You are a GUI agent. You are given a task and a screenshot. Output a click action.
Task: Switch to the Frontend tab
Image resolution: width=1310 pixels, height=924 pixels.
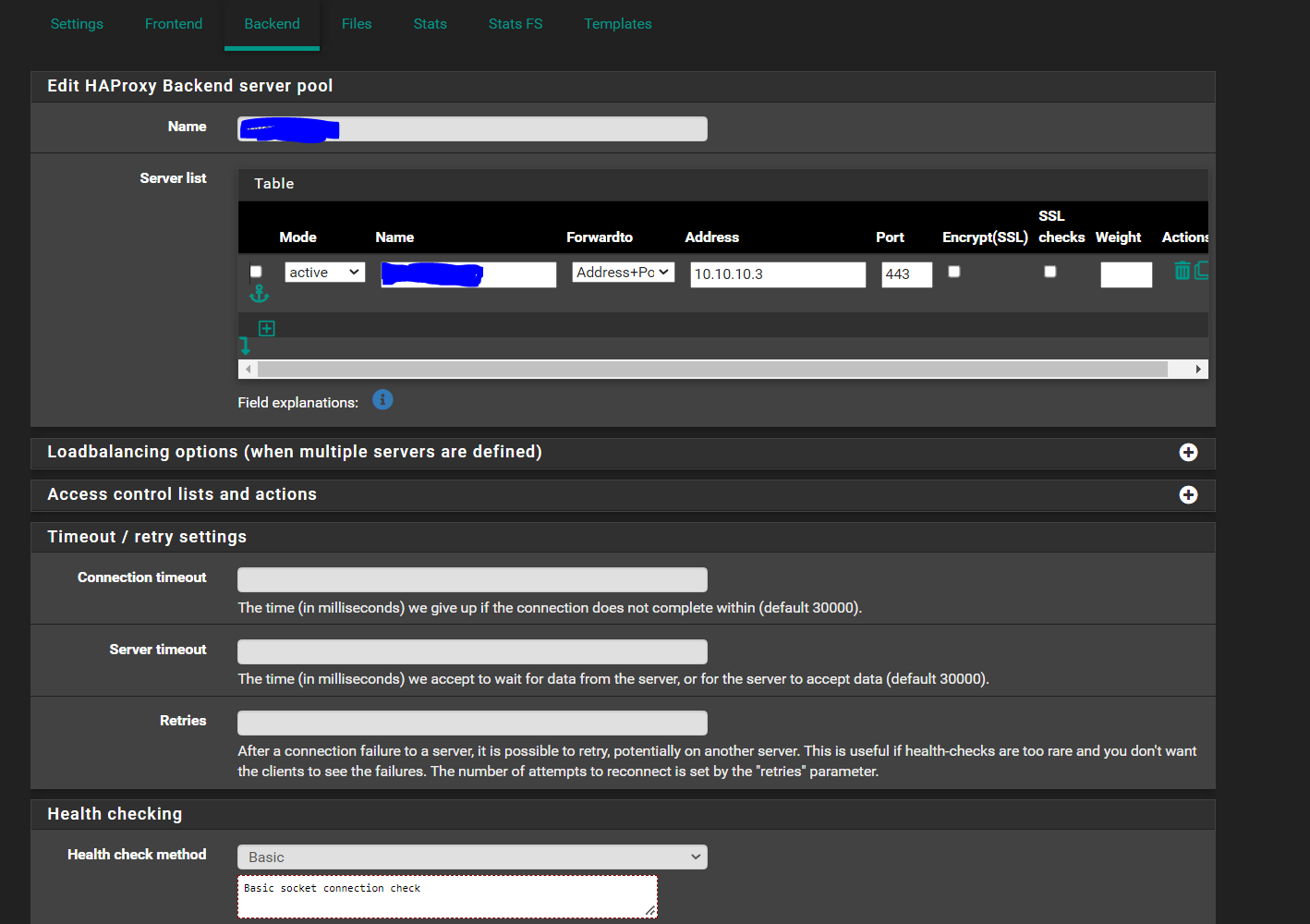click(174, 24)
